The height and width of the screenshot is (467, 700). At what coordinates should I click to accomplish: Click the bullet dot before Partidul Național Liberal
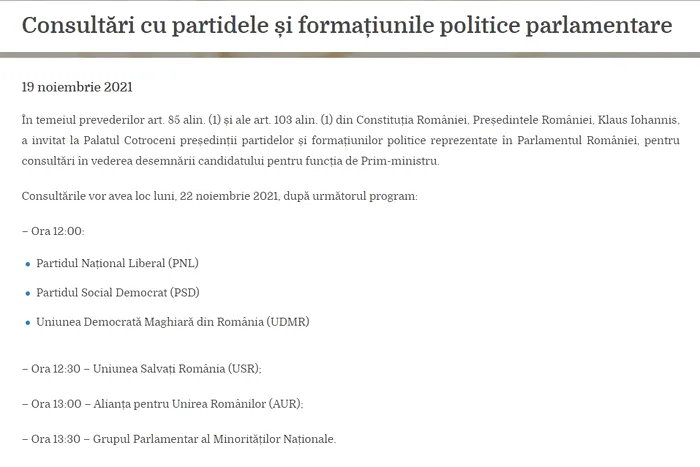tap(28, 264)
